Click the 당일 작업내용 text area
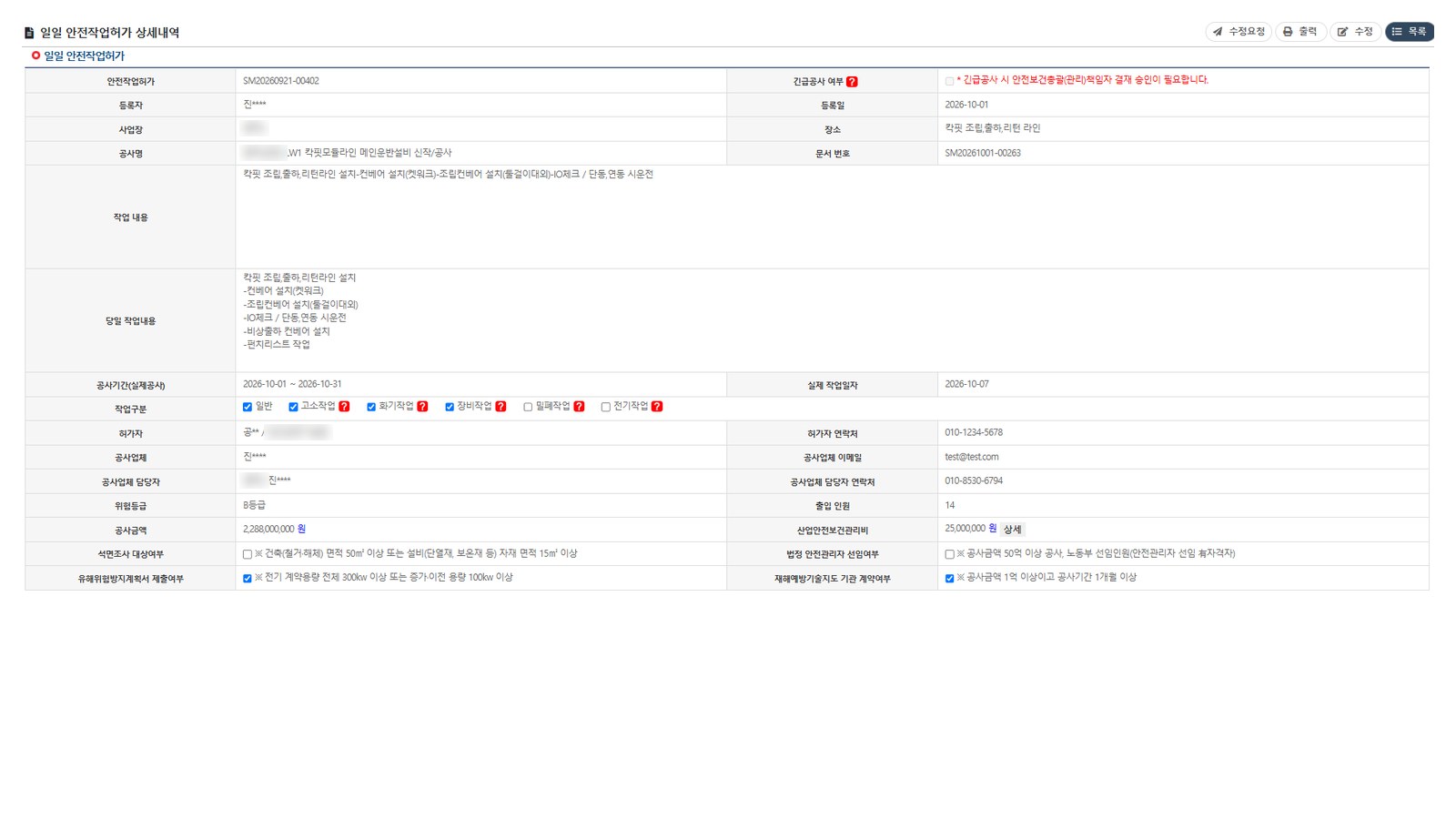Image resolution: width=1456 pixels, height=819 pixels. click(832, 320)
